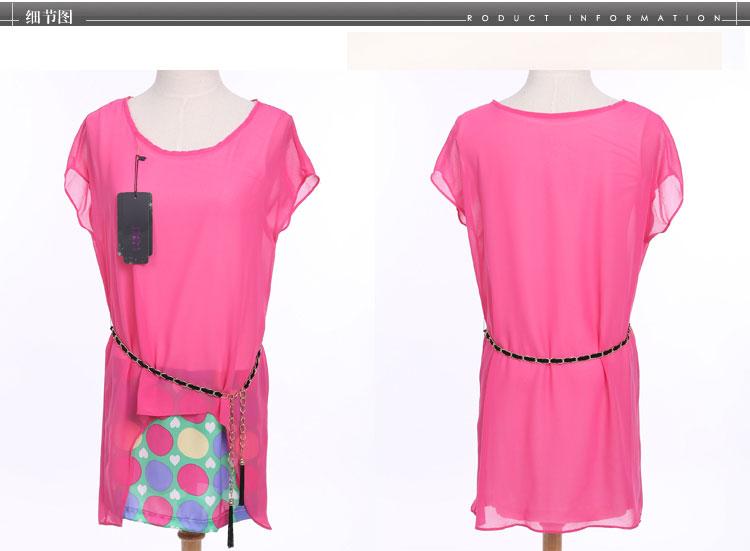Click the black hang tag on dress

coord(135,228)
